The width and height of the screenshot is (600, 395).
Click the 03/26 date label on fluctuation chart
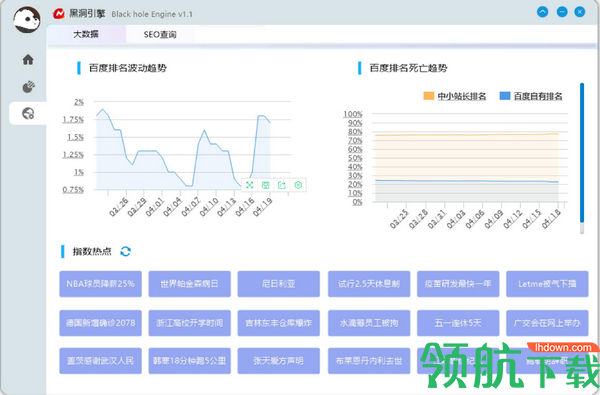tap(119, 207)
